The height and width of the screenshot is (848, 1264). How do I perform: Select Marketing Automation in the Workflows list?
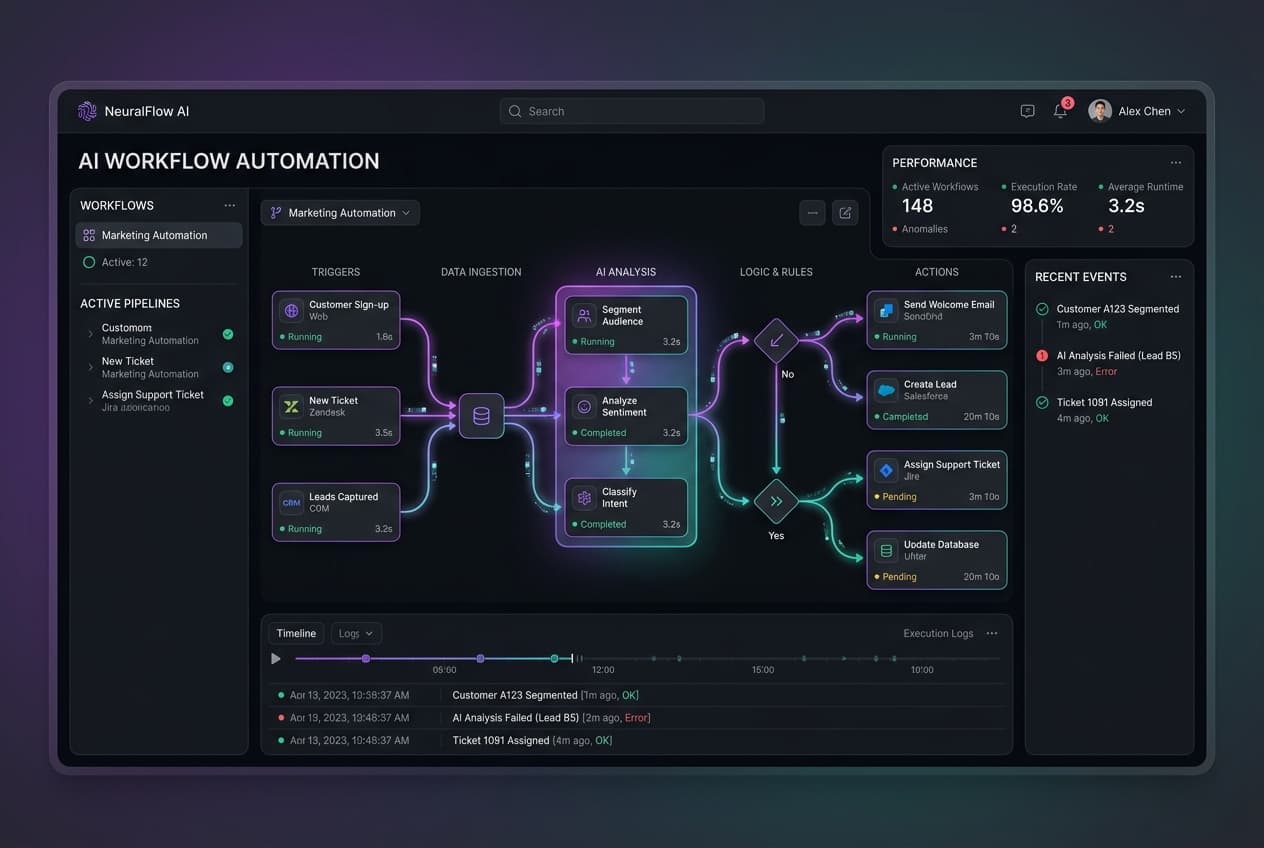pyautogui.click(x=159, y=235)
